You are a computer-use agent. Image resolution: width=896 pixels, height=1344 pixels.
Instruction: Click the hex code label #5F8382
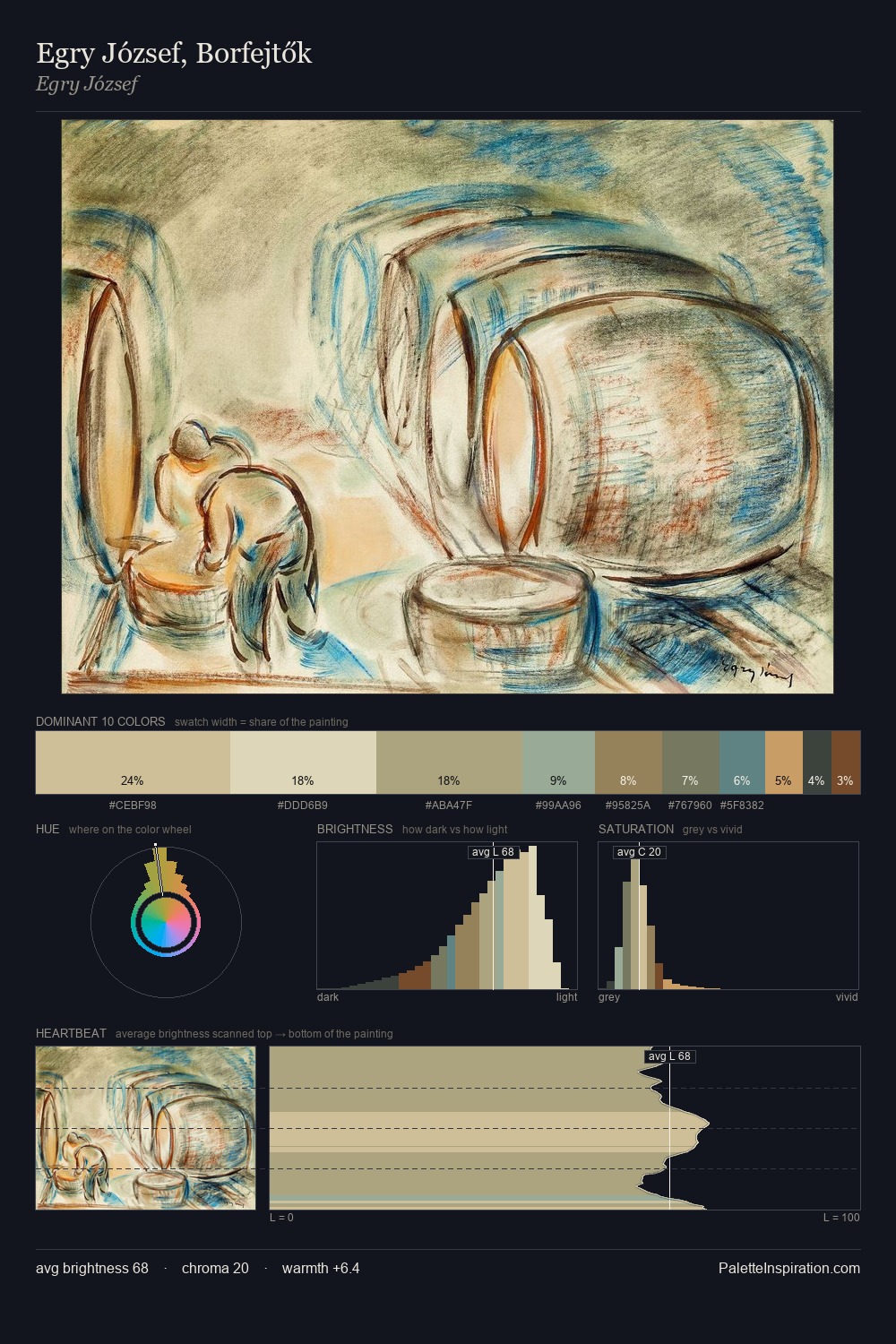pyautogui.click(x=742, y=806)
